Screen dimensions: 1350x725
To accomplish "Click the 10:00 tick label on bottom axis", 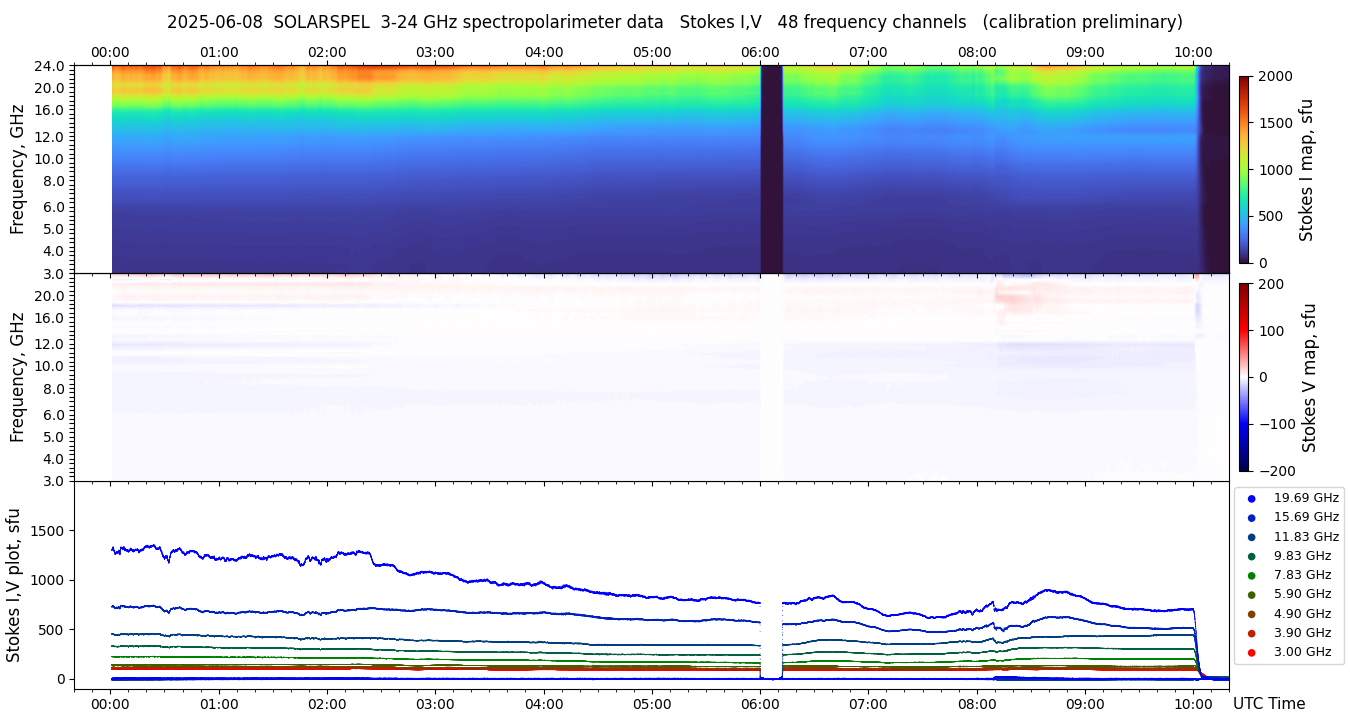I will (1193, 703).
